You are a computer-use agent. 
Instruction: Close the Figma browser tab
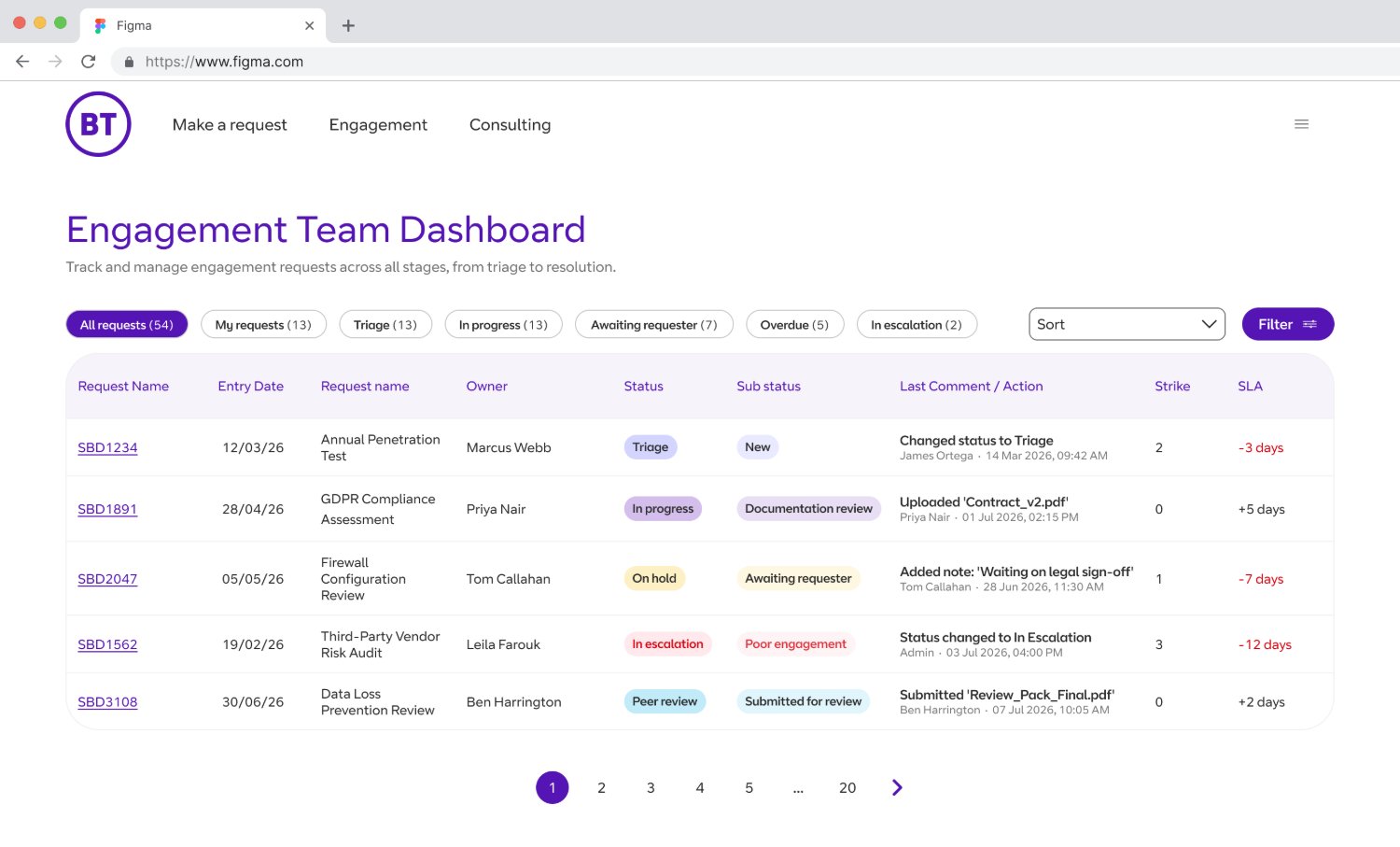[x=309, y=25]
